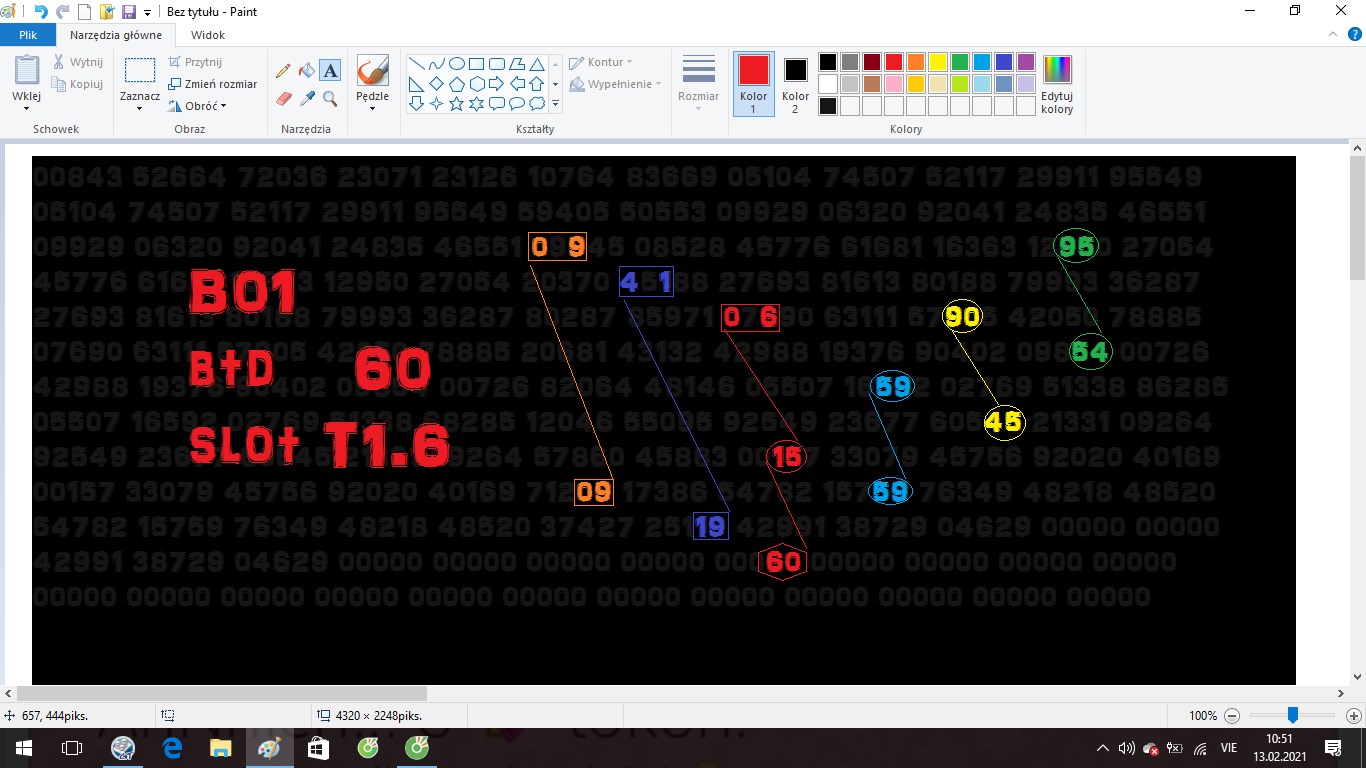Open the Wklej paste dropdown arrow
The image size is (1366, 768).
tap(27, 108)
